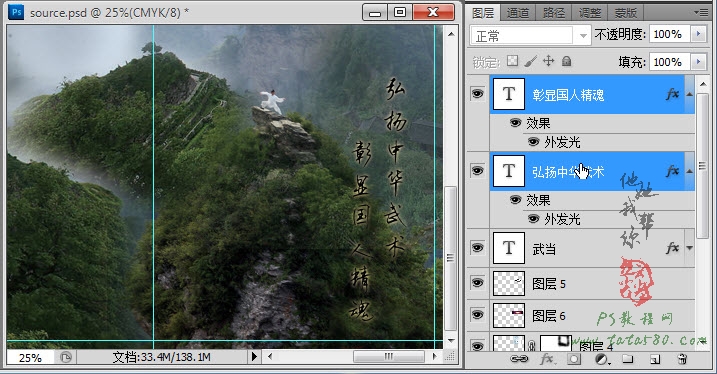
Task: Hide the 弘扬中华武术 text layer
Action: pyautogui.click(x=477, y=171)
